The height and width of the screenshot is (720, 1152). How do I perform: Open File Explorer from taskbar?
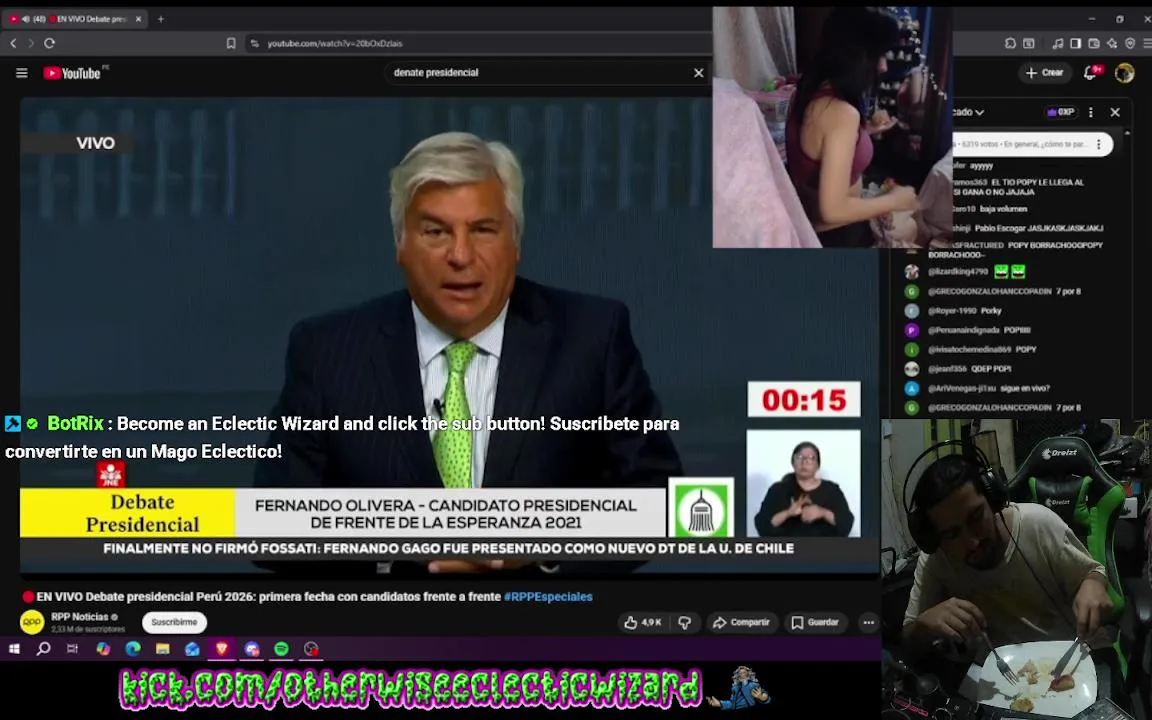pyautogui.click(x=162, y=649)
